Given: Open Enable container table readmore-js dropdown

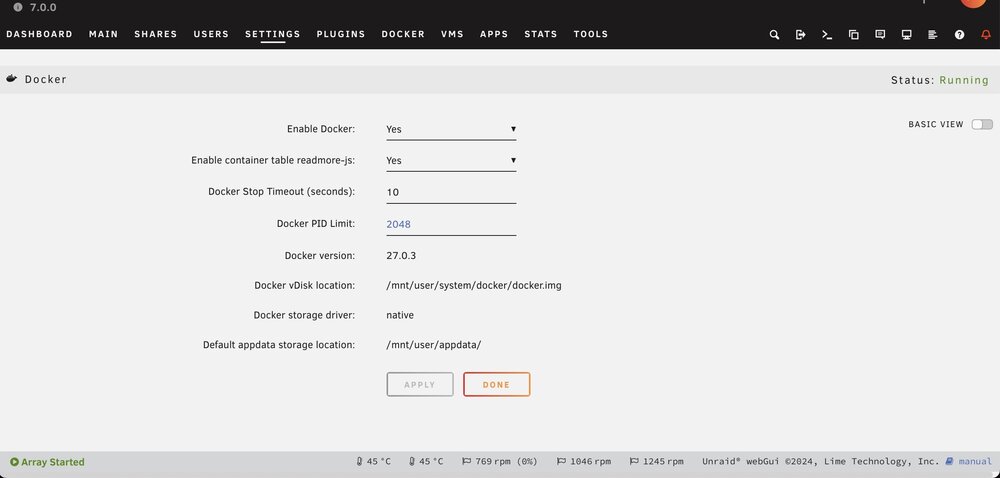Looking at the screenshot, I should (x=451, y=161).
